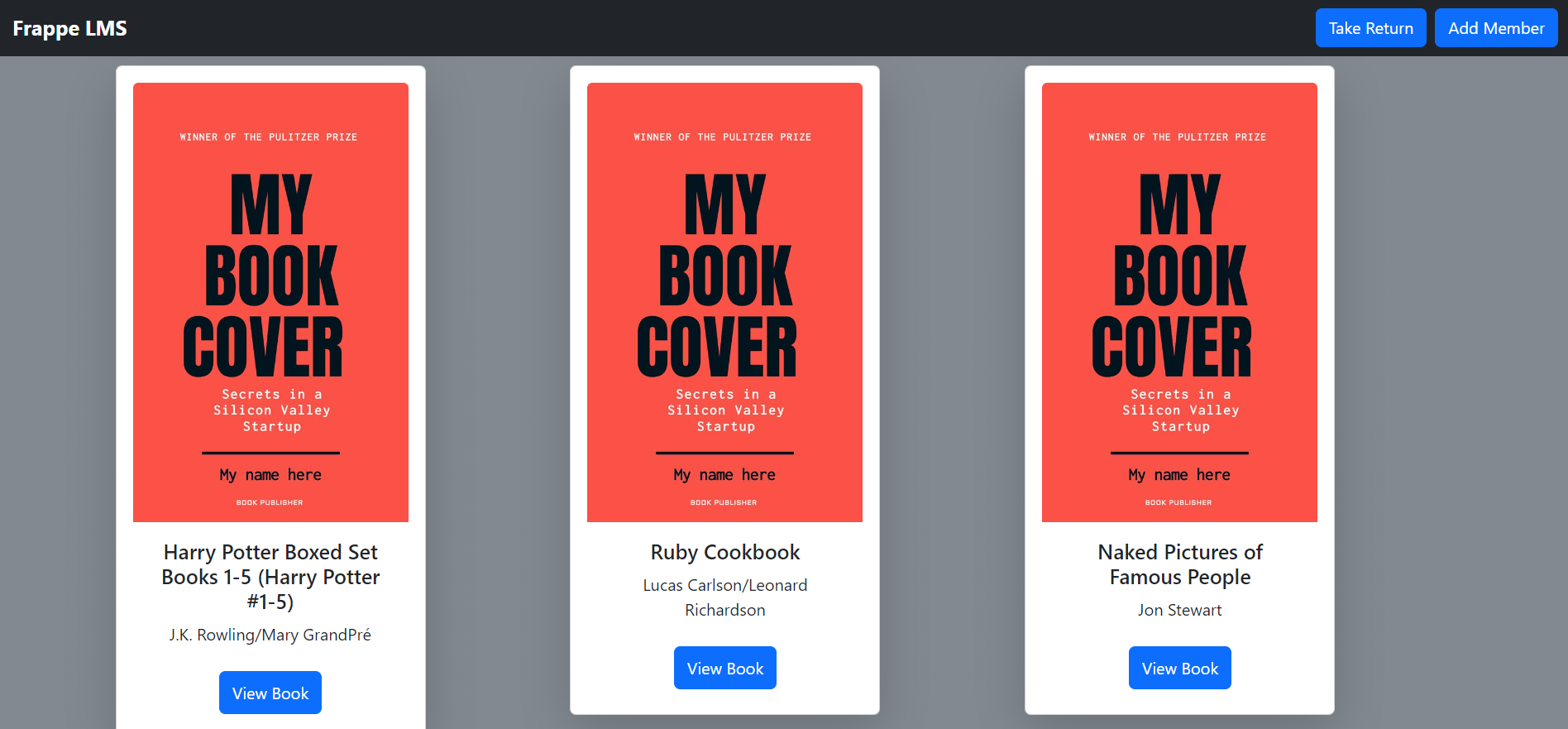View Book for Ruby Cookbook
The width and height of the screenshot is (1568, 729).
[x=725, y=668]
